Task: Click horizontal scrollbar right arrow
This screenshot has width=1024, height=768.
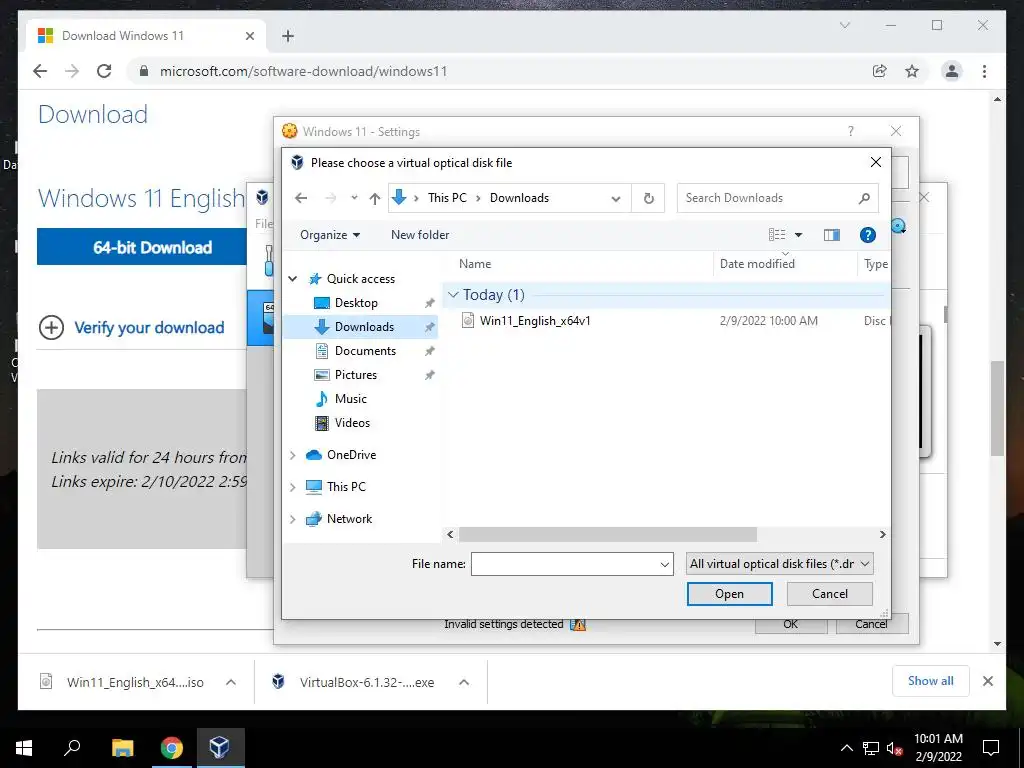Action: click(x=882, y=534)
